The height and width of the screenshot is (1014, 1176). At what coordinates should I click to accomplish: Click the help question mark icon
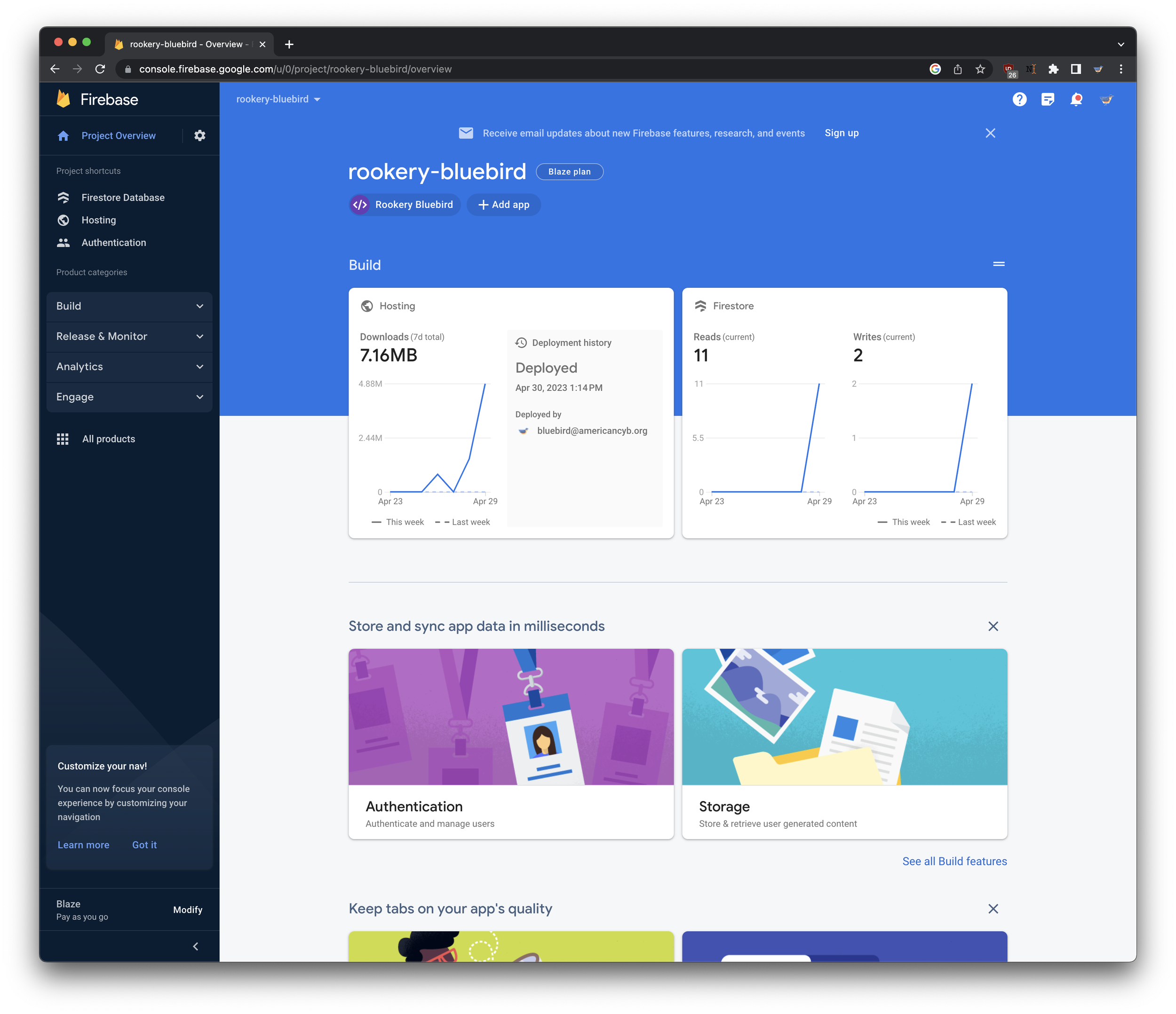(x=1019, y=99)
